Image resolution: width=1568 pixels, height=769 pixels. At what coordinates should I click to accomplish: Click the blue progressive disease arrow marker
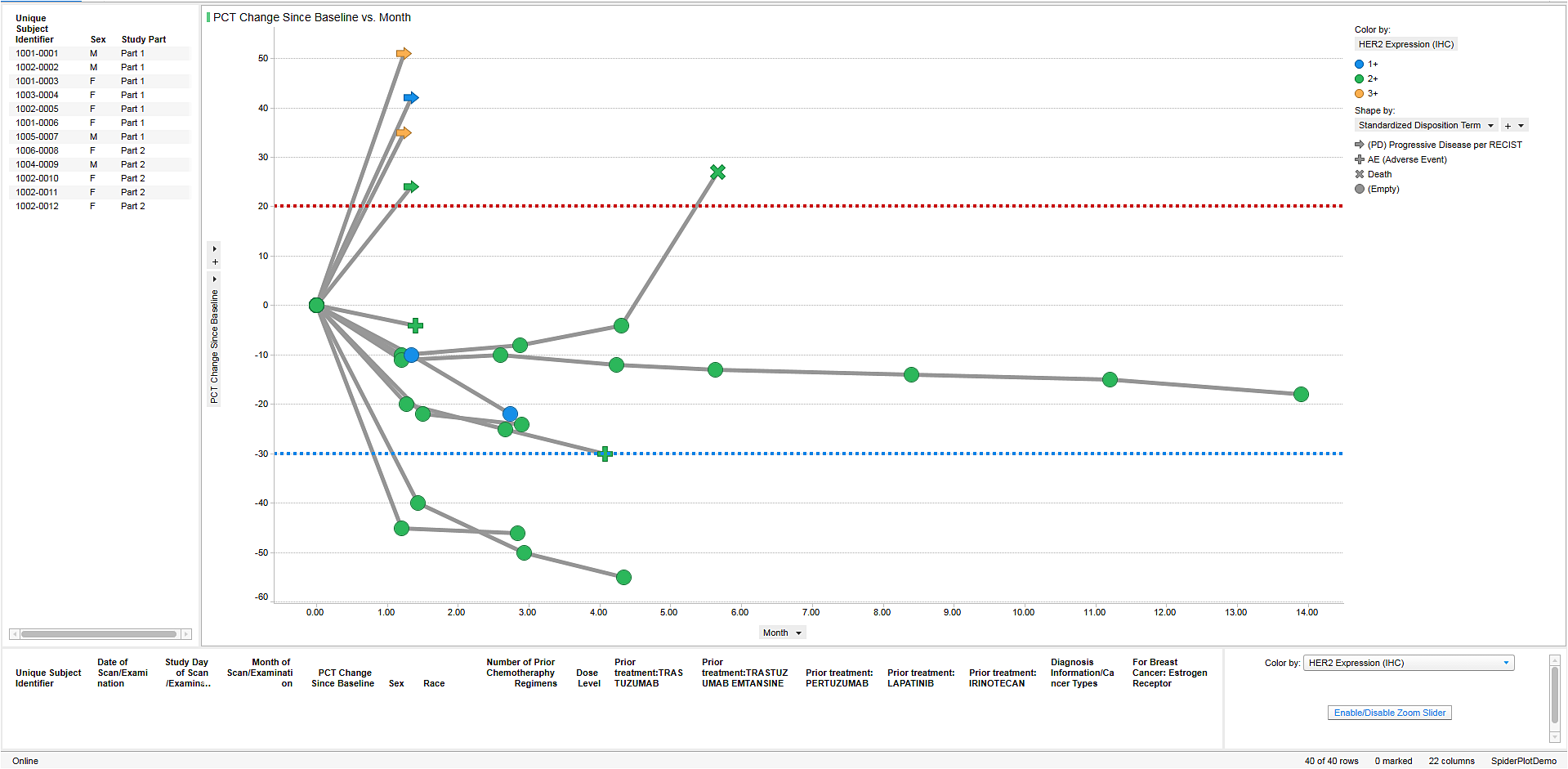point(411,98)
